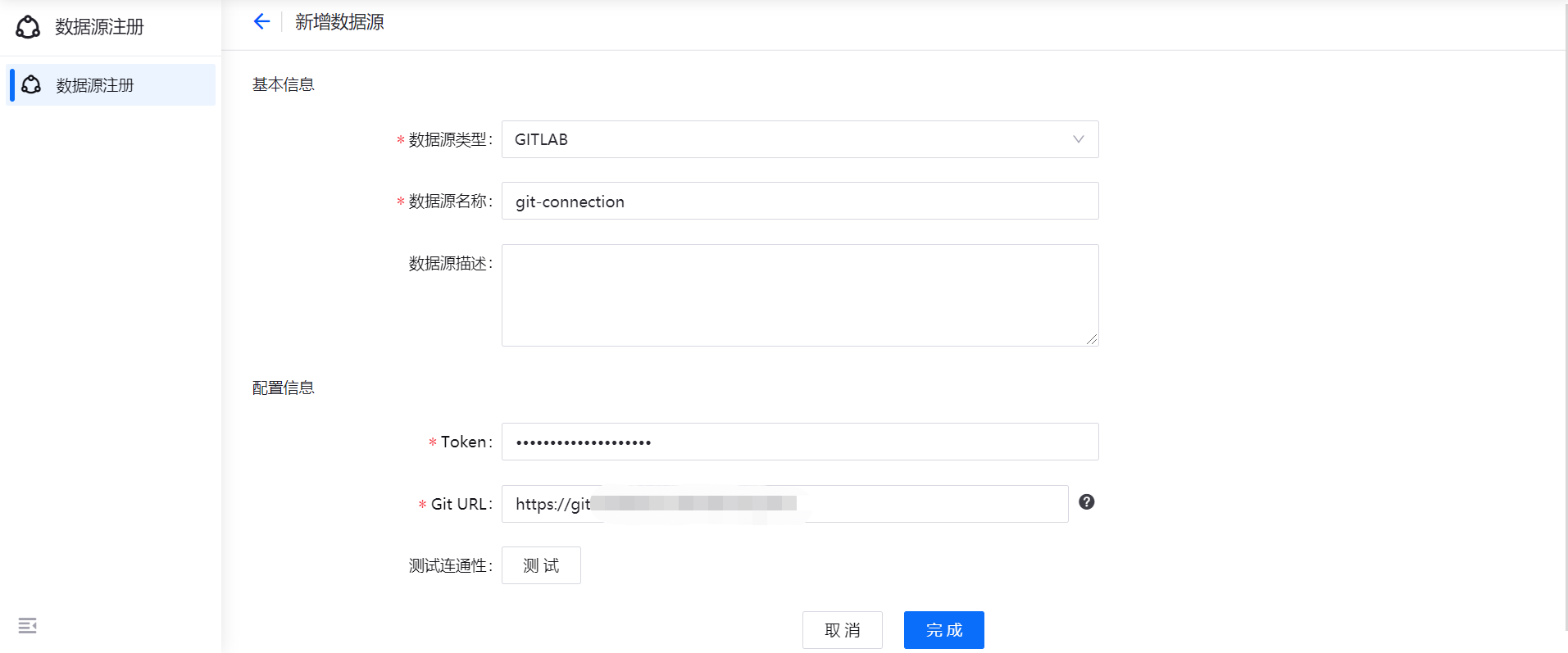Screen dimensions: 1568x653
Task: Click the 取消 button
Action: click(843, 630)
